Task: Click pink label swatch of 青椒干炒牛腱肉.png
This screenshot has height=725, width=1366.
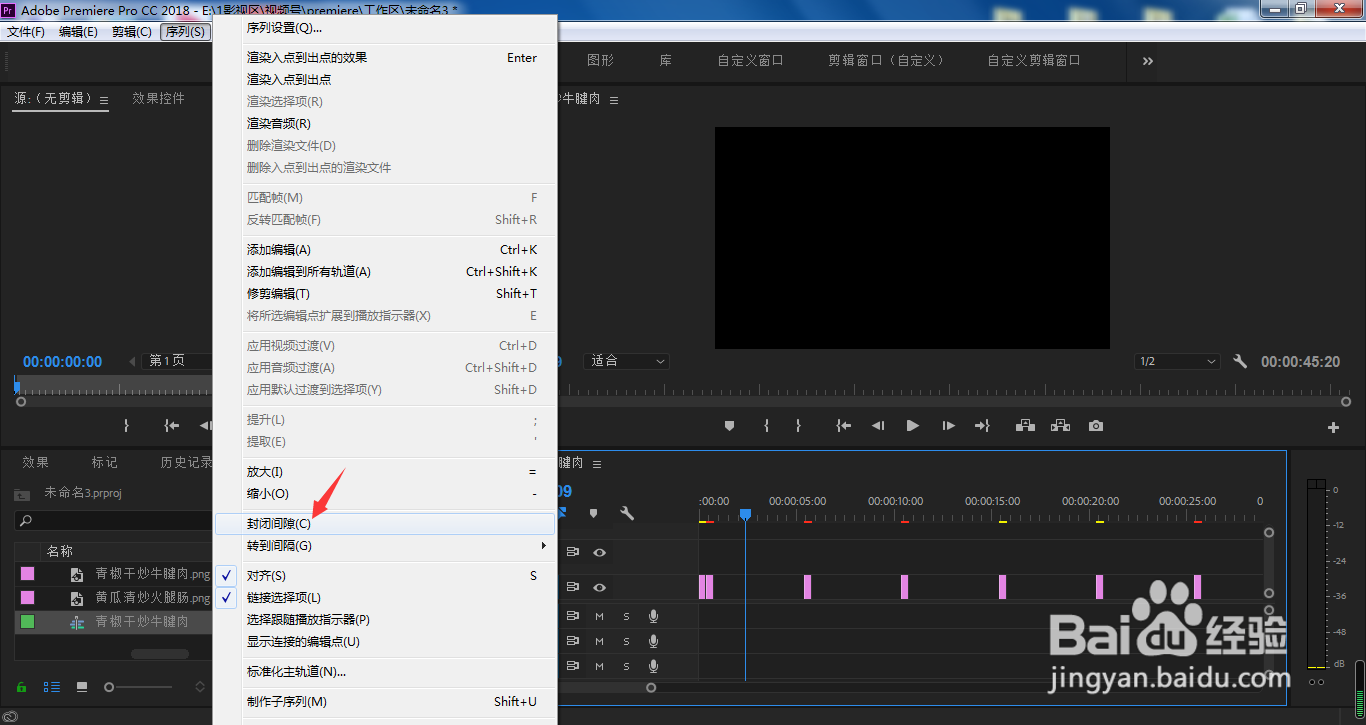Action: point(27,573)
